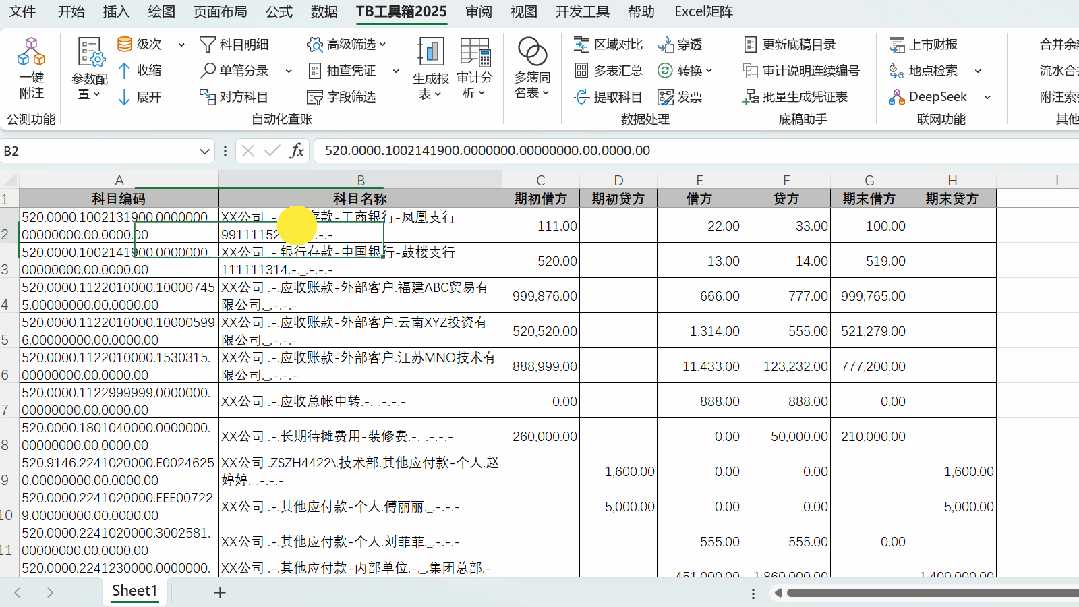Image resolution: width=1079 pixels, height=607 pixels.
Task: Click the 审计分析 calculator button
Action: point(474,68)
